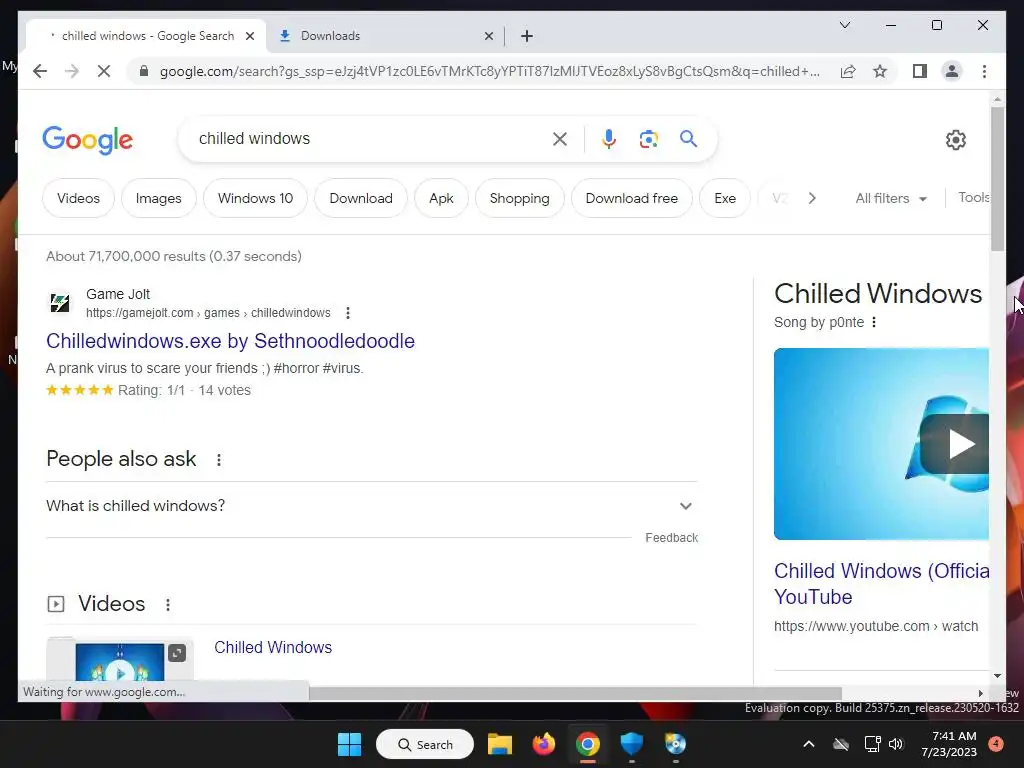Apply the Windows 10 filter chip

point(255,199)
